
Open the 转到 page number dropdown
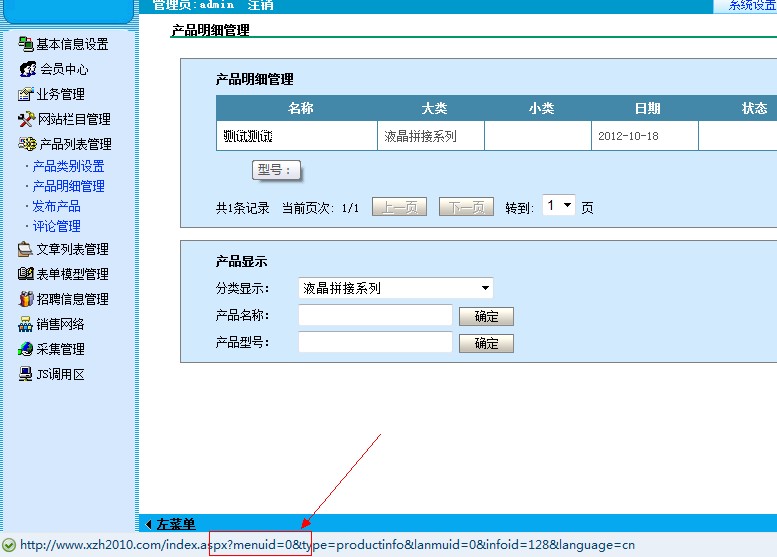(x=558, y=206)
